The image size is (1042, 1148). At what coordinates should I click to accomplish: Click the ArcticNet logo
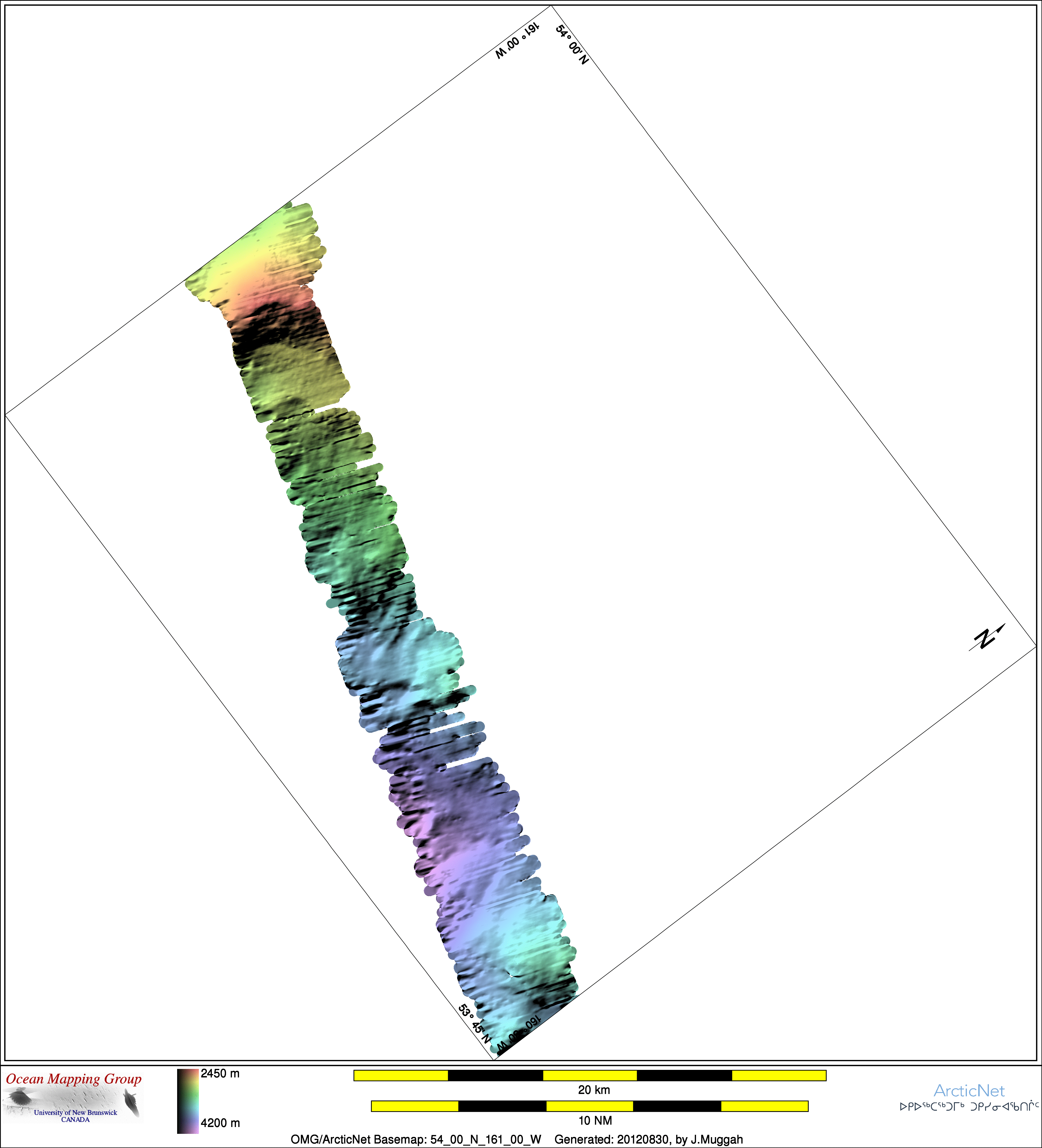coord(969,1090)
